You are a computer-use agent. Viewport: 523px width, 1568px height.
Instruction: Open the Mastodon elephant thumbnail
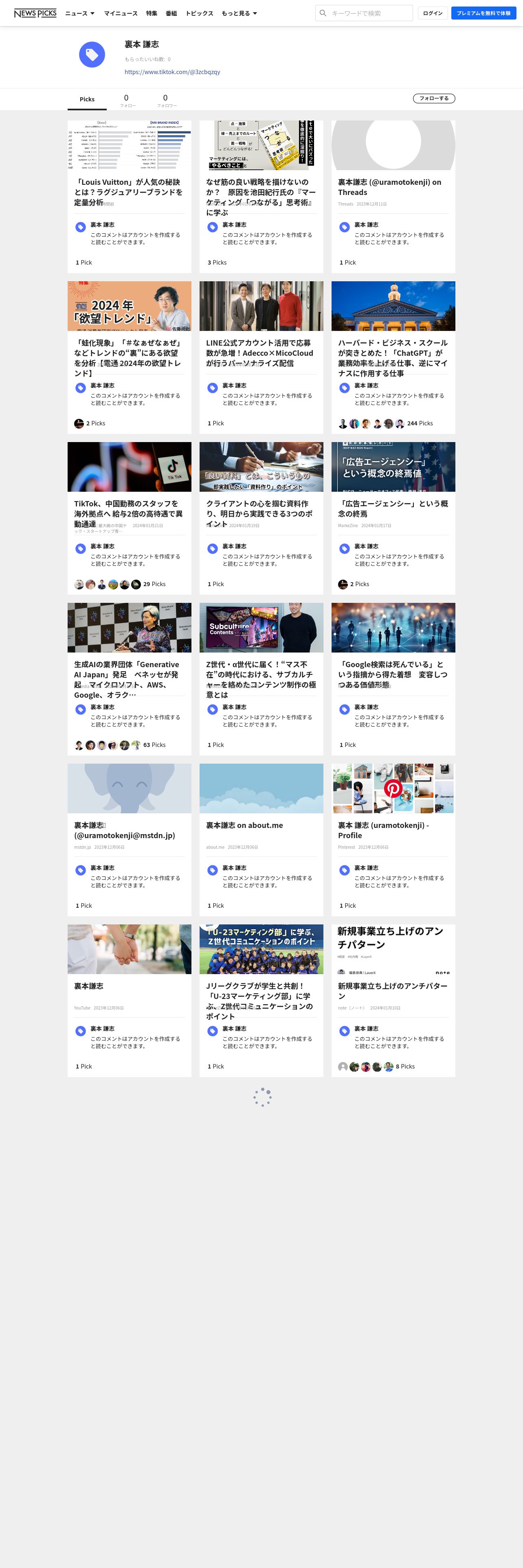pyautogui.click(x=129, y=788)
